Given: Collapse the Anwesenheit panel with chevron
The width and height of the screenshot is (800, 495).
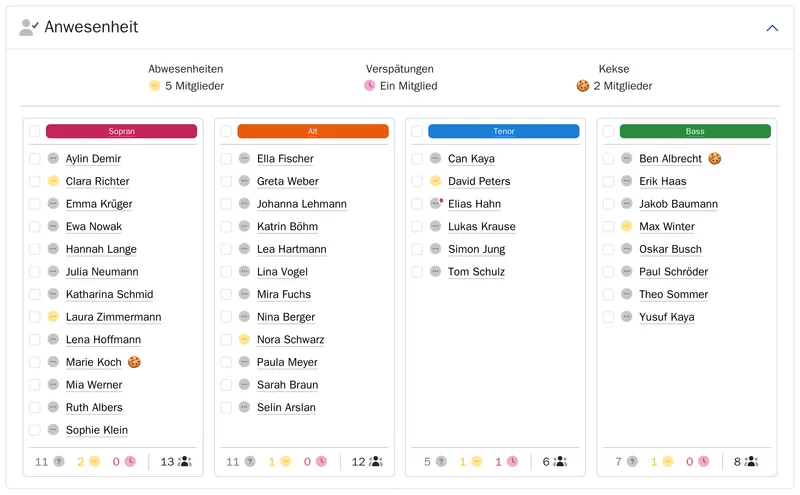Looking at the screenshot, I should (x=772, y=28).
